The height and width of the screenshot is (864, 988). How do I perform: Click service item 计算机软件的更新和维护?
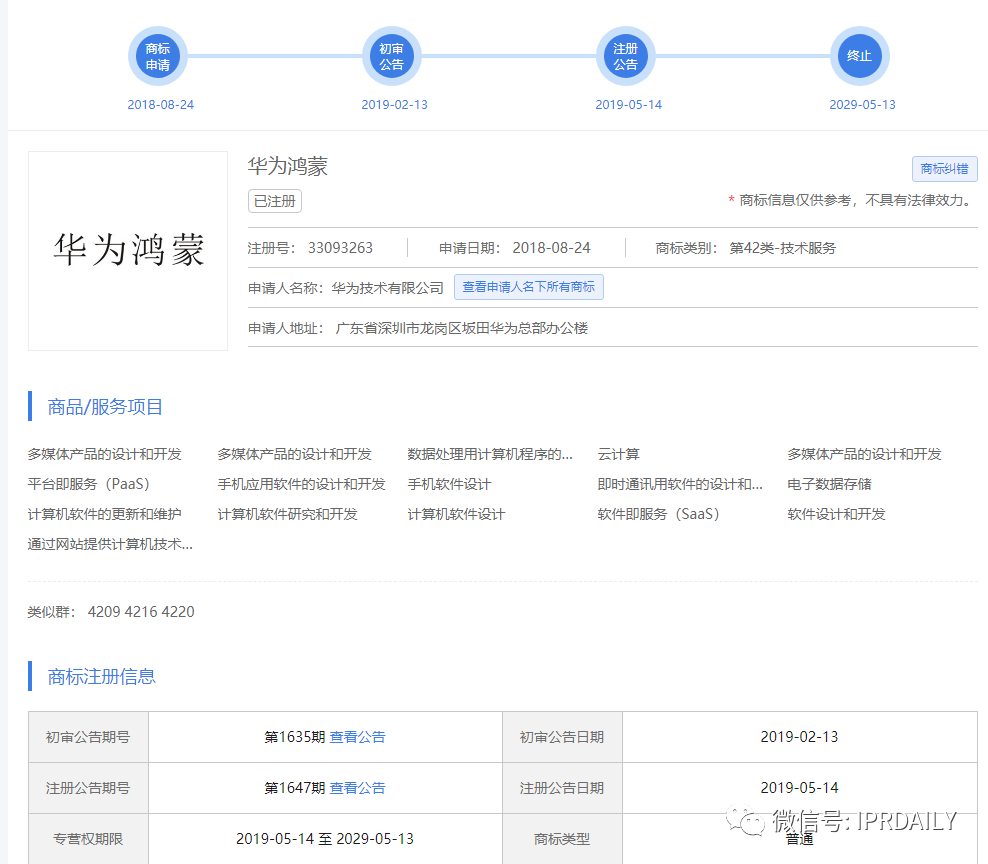(105, 514)
